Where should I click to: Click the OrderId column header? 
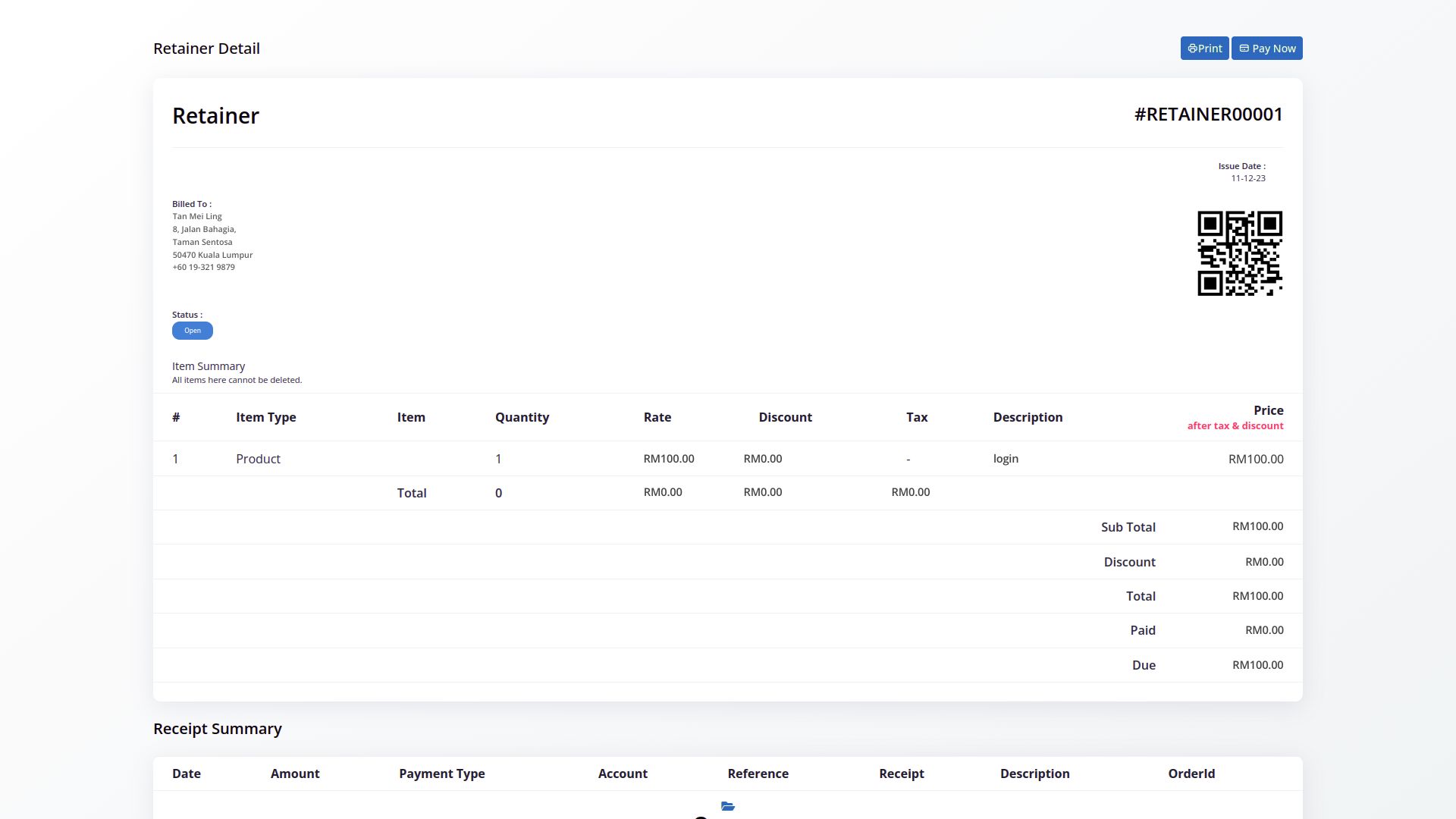[x=1191, y=773]
